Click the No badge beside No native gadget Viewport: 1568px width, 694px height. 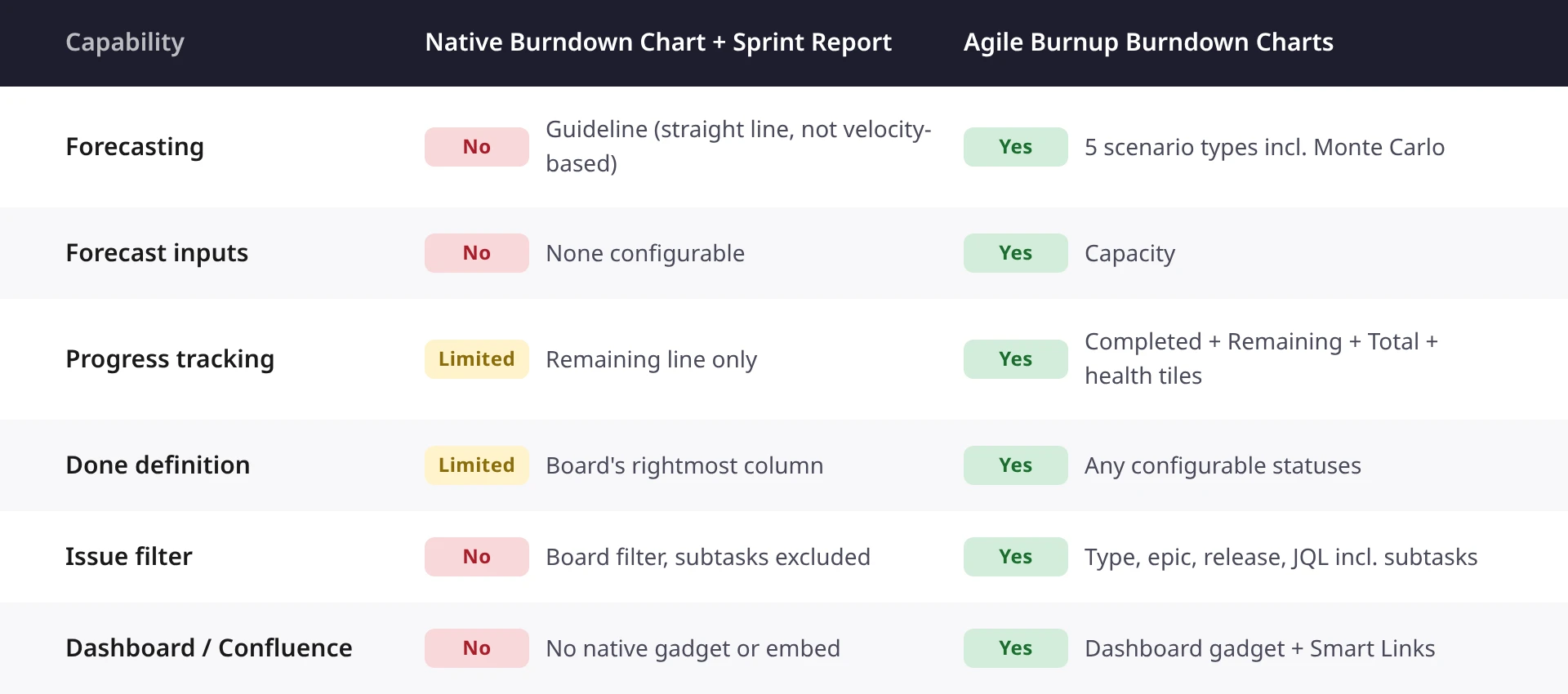coord(477,648)
